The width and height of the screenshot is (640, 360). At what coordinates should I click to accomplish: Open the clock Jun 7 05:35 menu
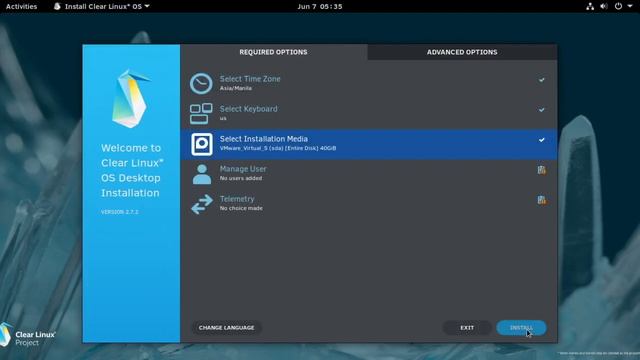click(320, 6)
